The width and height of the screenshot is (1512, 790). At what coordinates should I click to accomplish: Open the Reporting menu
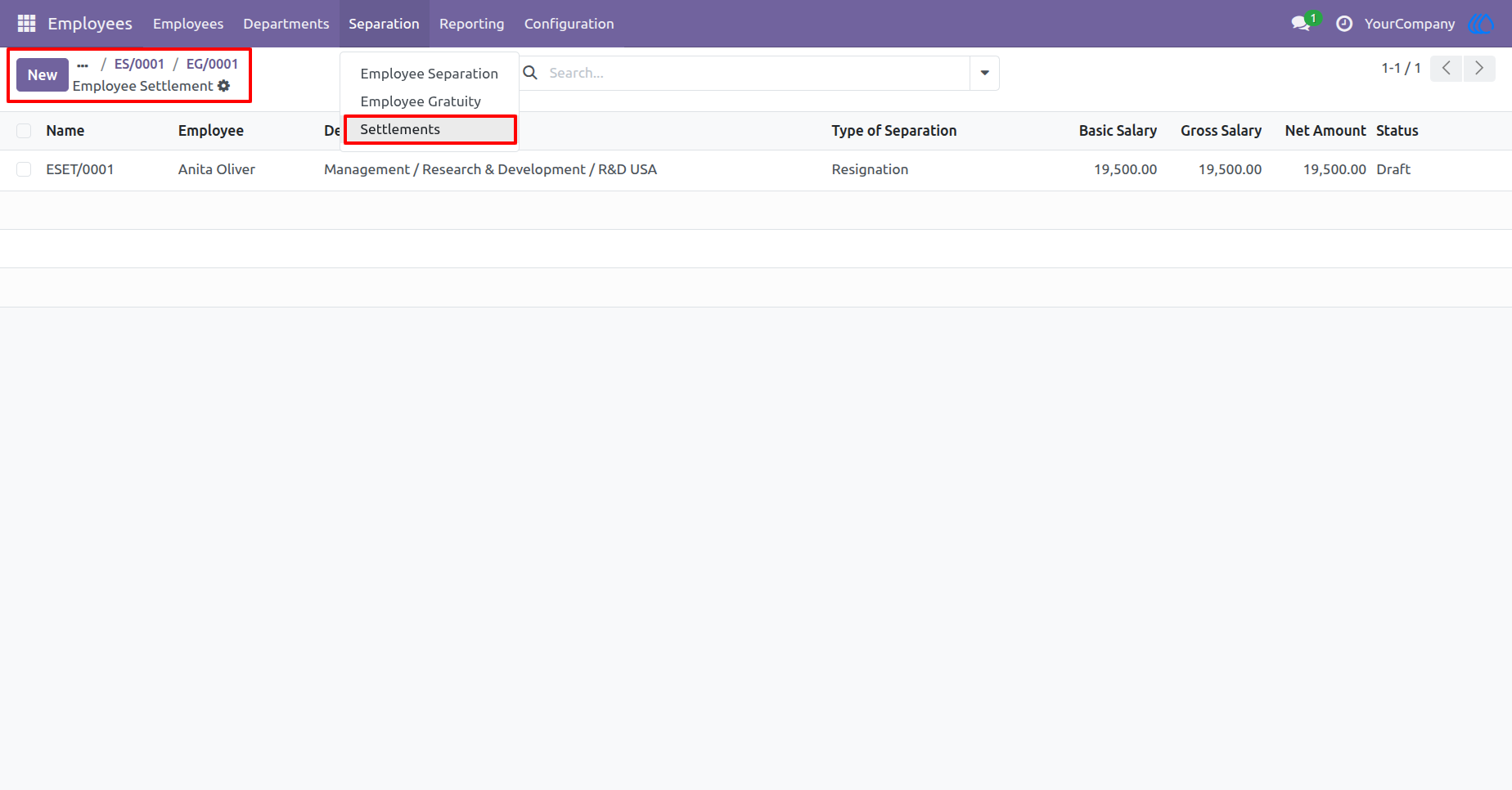click(472, 24)
